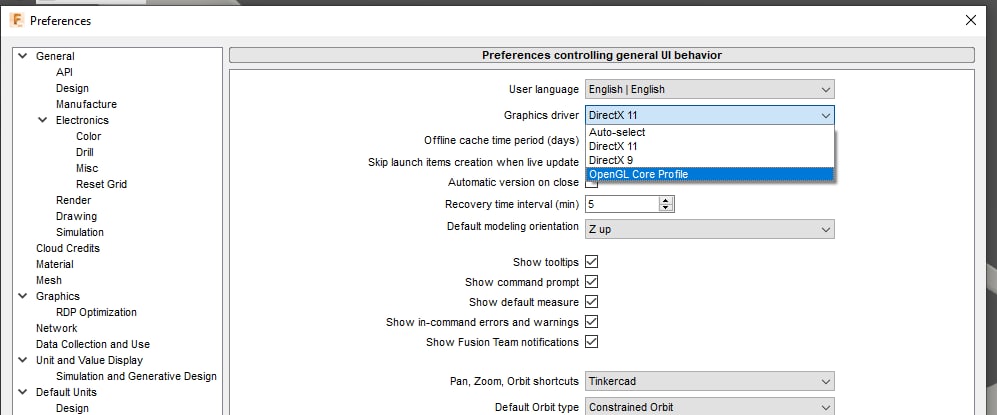Image resolution: width=997 pixels, height=415 pixels.
Task: Open Electronics Misc settings
Action: 87,168
